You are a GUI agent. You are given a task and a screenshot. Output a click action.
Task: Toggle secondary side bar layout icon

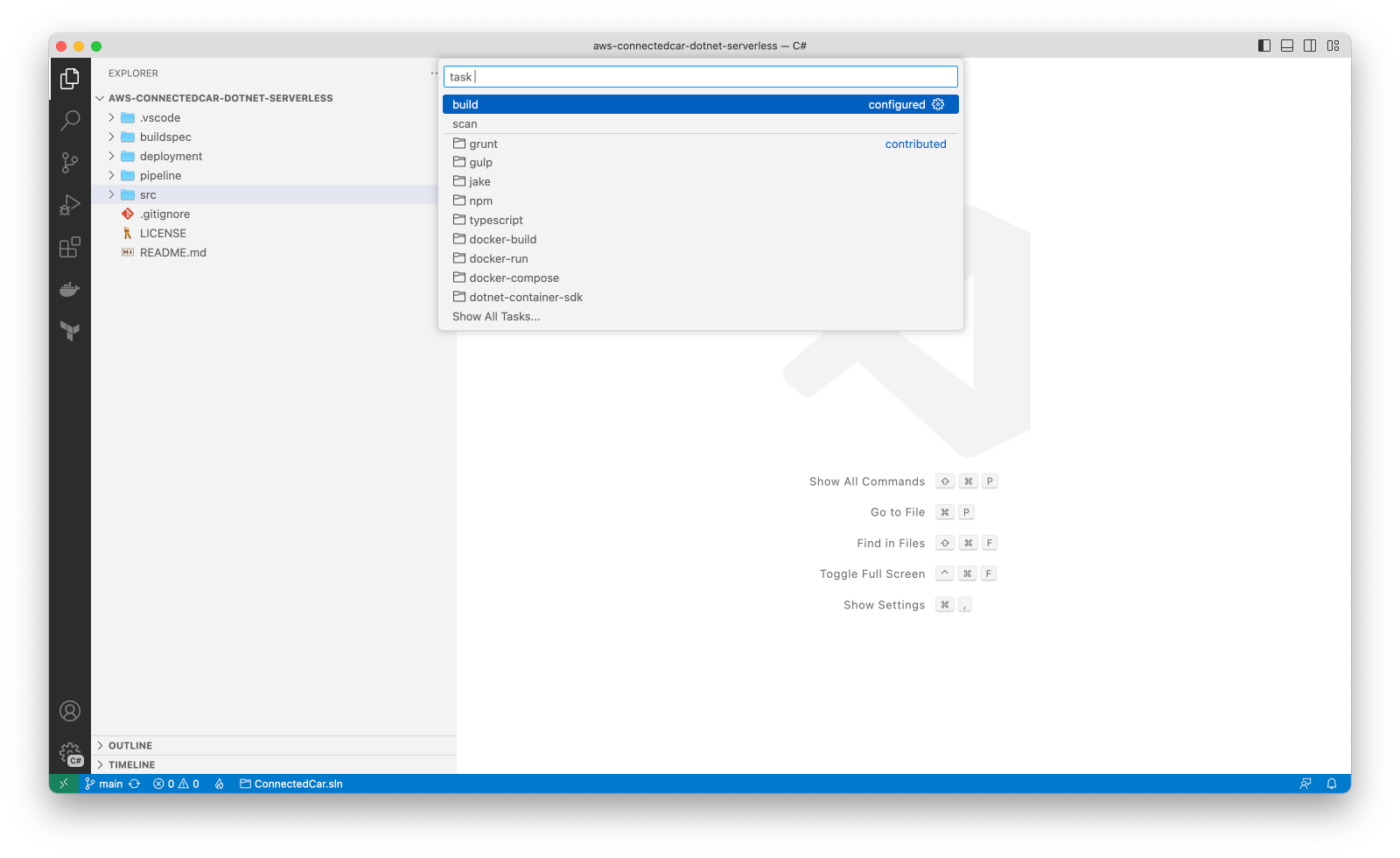(1310, 46)
